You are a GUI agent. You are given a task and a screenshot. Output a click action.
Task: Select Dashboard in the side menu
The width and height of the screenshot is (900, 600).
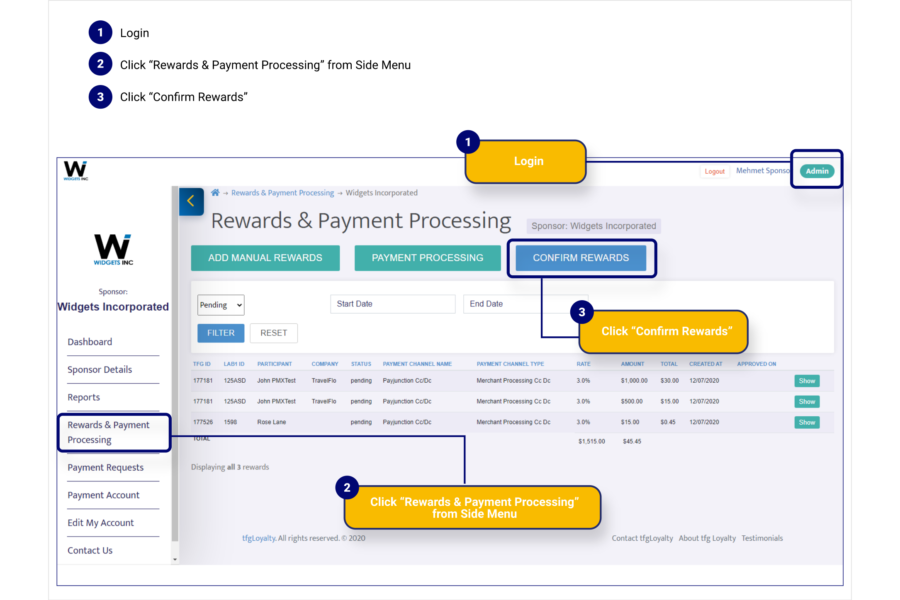coord(90,341)
